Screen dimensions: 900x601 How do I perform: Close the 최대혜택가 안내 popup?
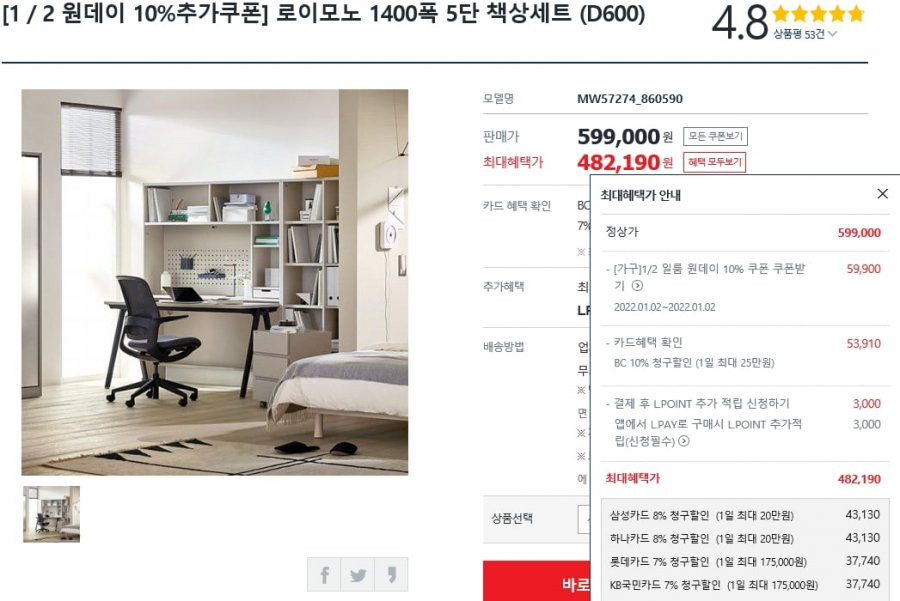tap(882, 194)
